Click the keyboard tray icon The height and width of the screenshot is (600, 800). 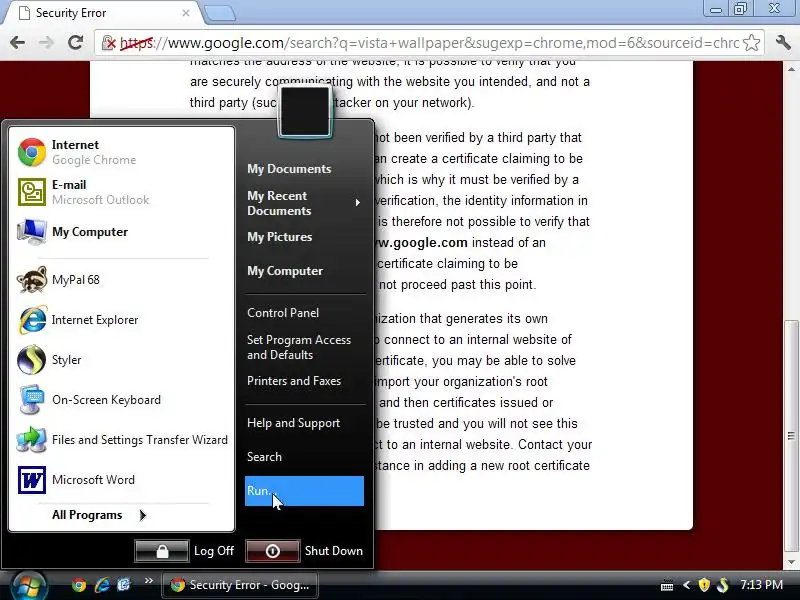[667, 585]
